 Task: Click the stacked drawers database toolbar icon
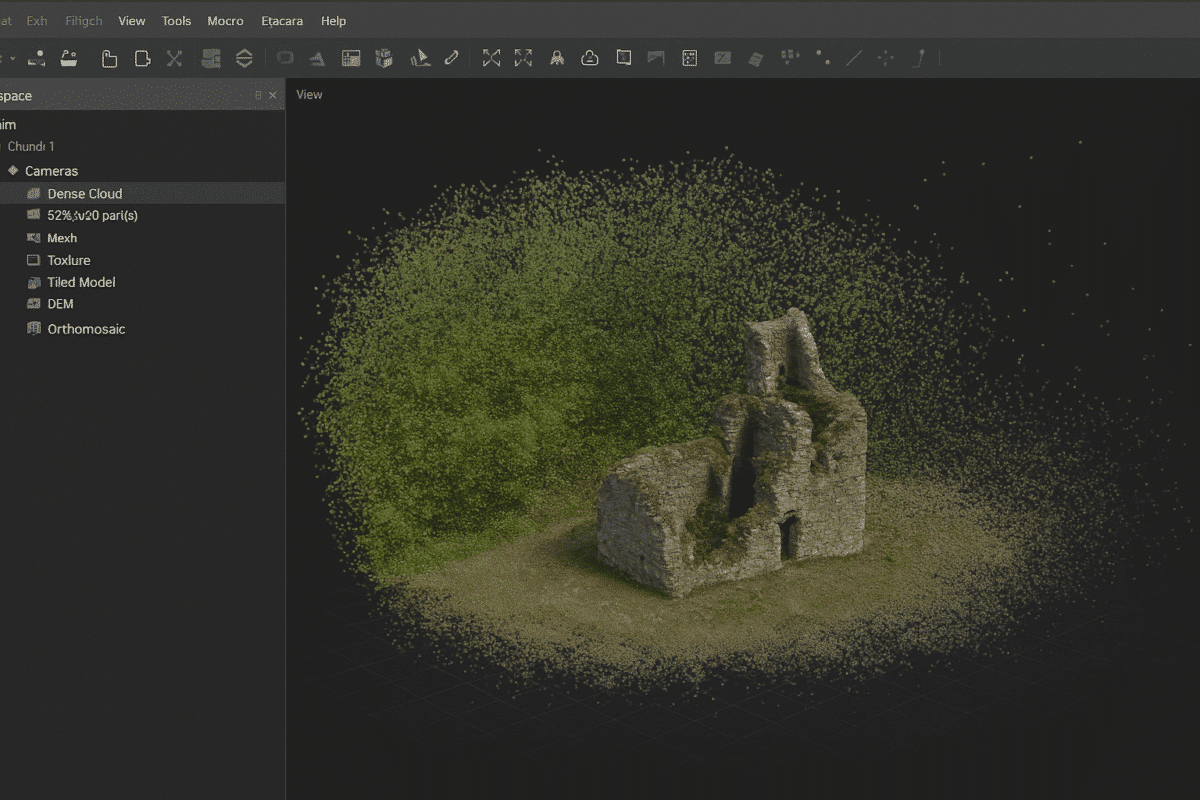(x=211, y=58)
